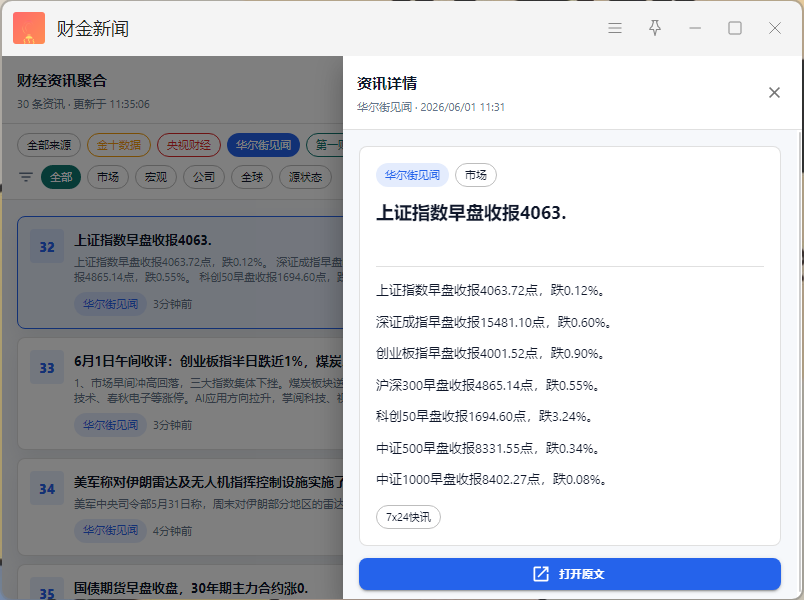Open news item 34 美军称对伊朗雷达
This screenshot has width=804, height=600.
[180, 507]
